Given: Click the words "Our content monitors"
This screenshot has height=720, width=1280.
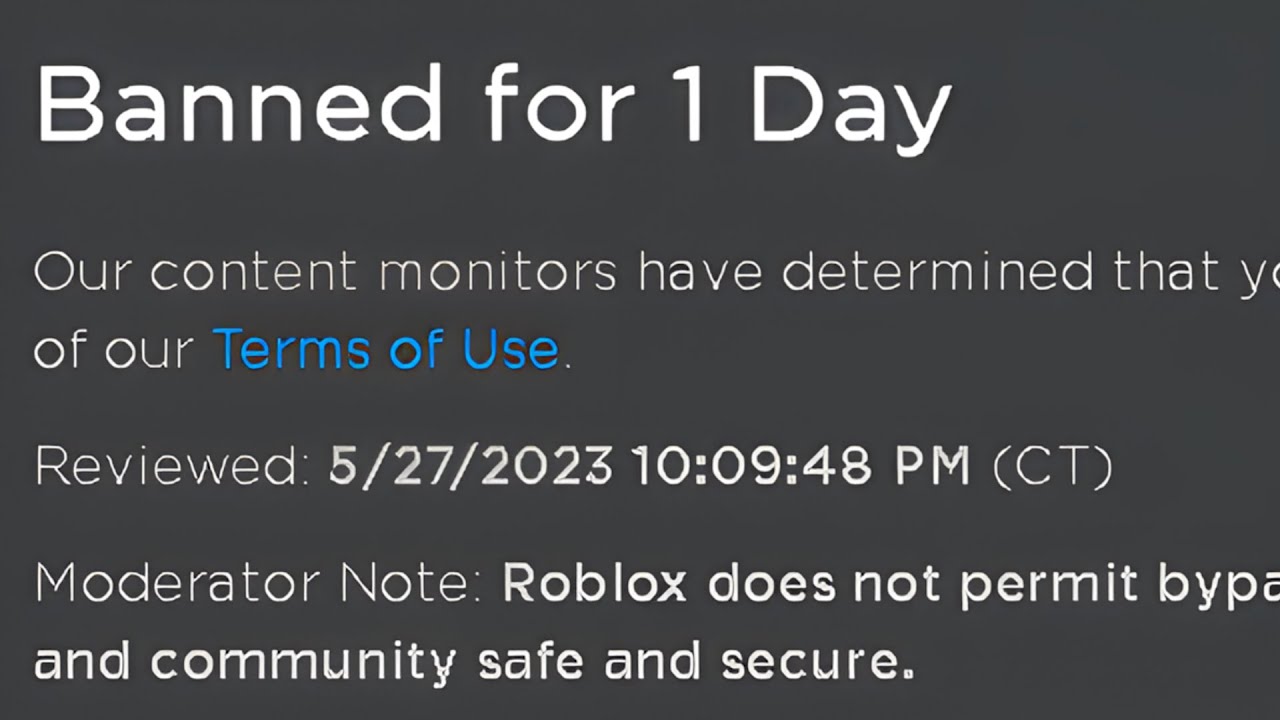Looking at the screenshot, I should coord(324,272).
